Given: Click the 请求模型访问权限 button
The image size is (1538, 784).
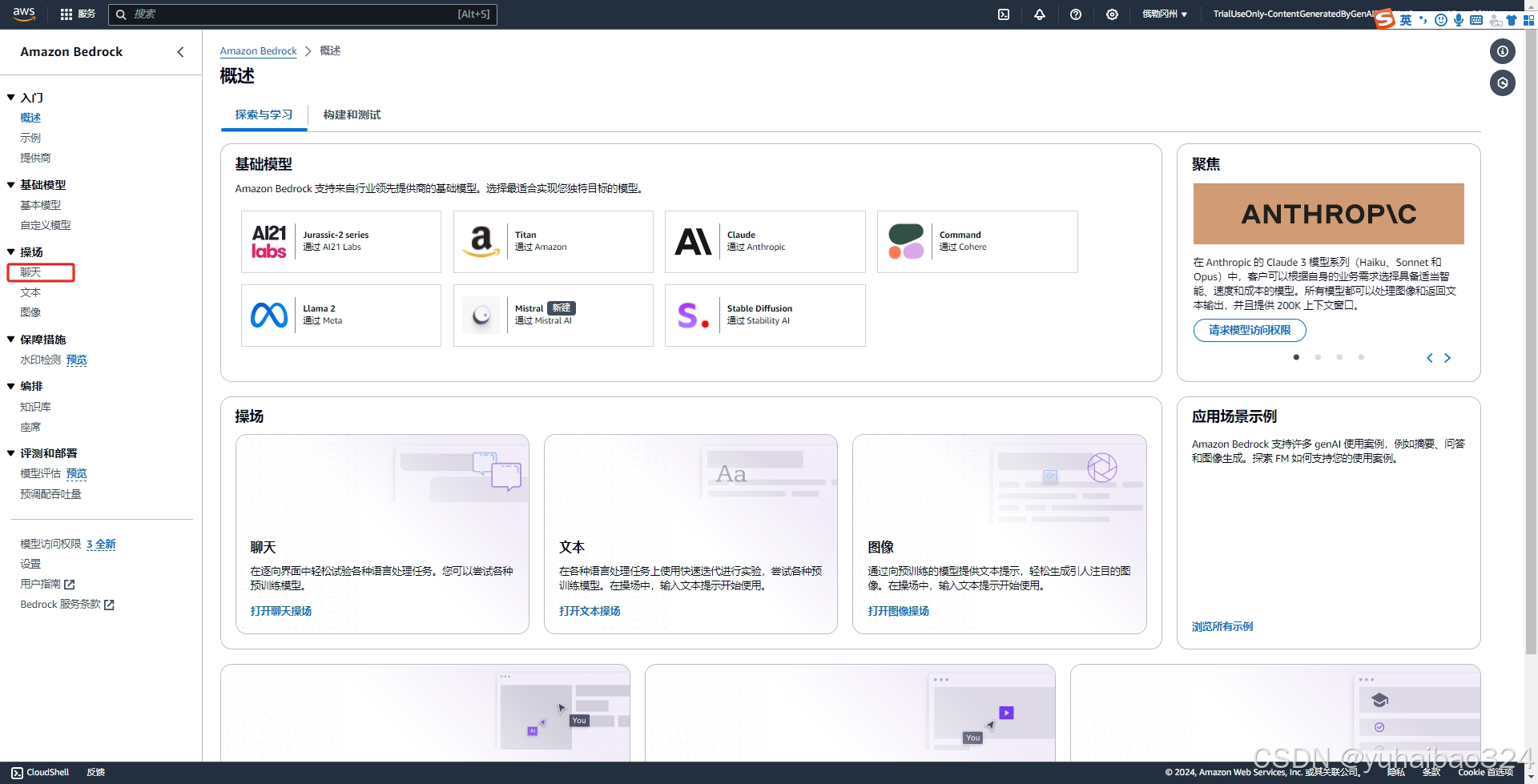Looking at the screenshot, I should [1249, 330].
